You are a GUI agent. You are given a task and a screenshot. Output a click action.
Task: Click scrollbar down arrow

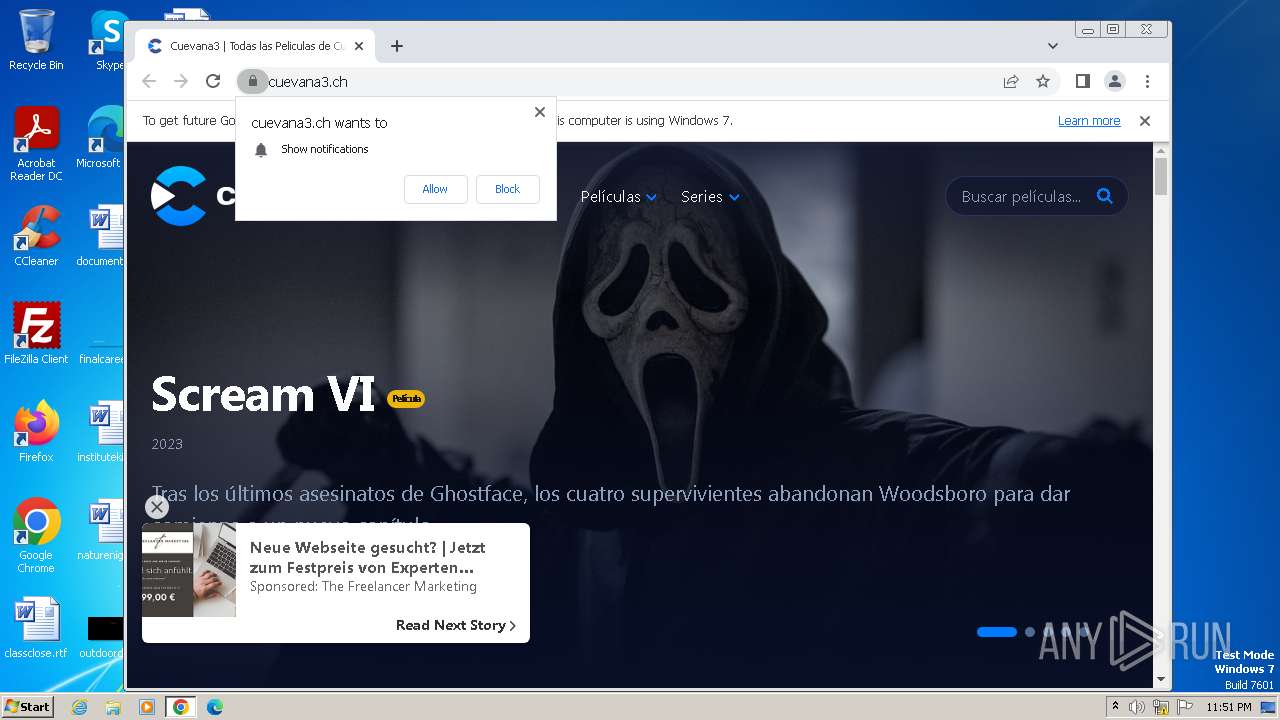(x=1161, y=679)
